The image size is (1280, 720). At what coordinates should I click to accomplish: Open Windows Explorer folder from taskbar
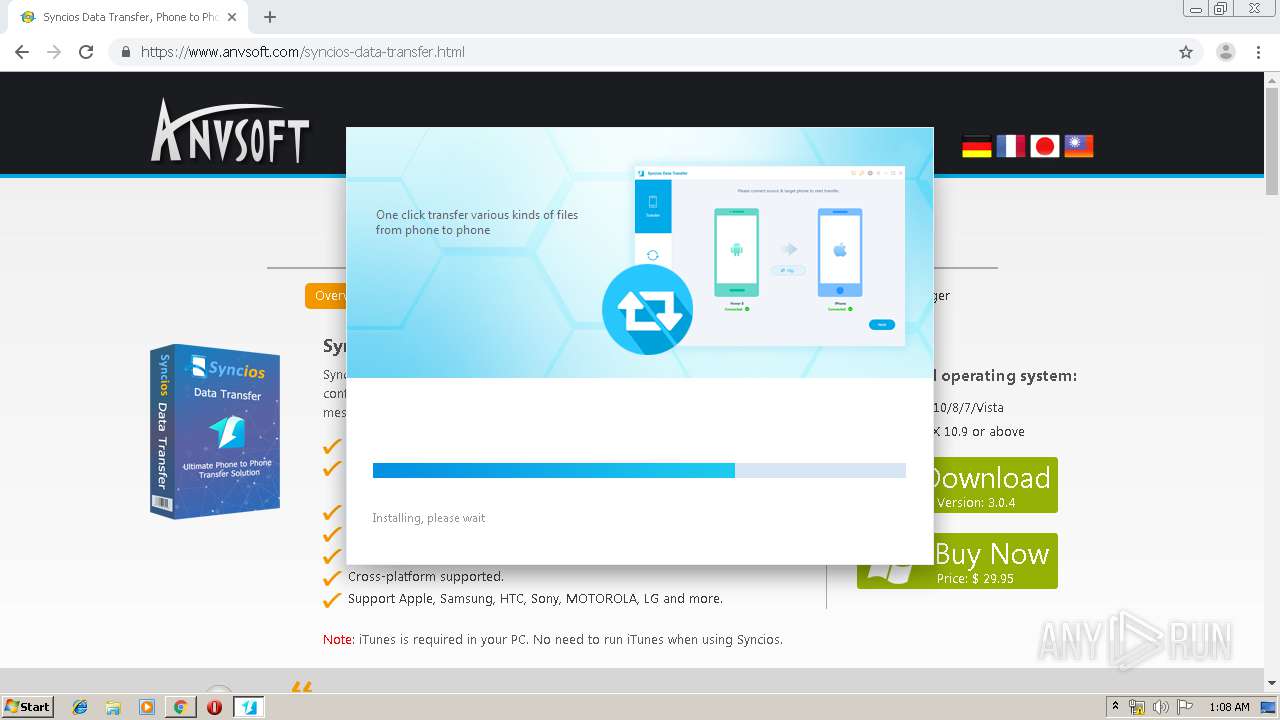113,707
